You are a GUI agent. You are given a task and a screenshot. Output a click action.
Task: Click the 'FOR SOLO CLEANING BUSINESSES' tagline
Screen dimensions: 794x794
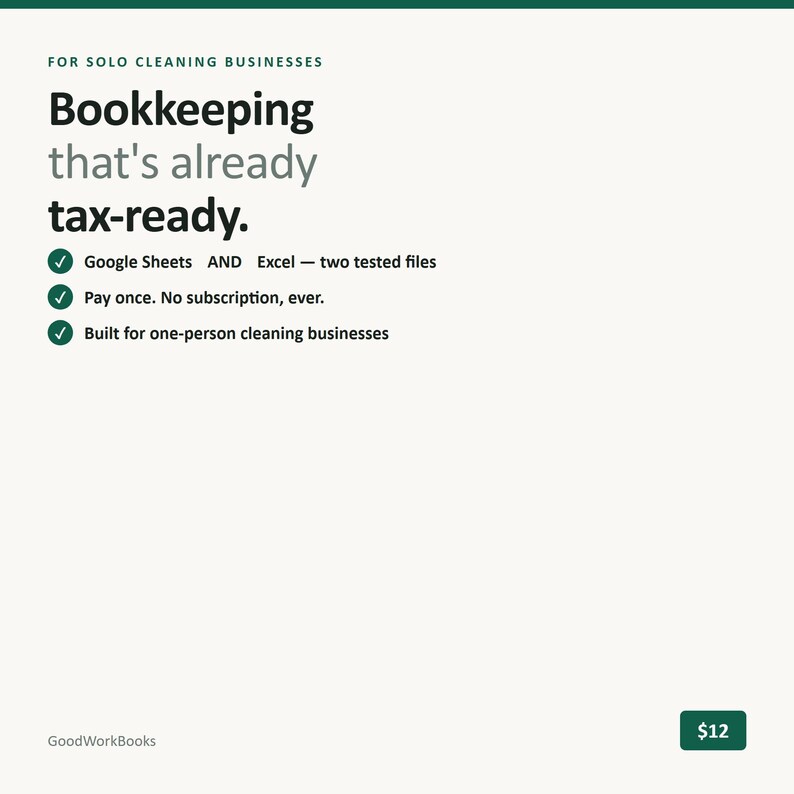(185, 62)
